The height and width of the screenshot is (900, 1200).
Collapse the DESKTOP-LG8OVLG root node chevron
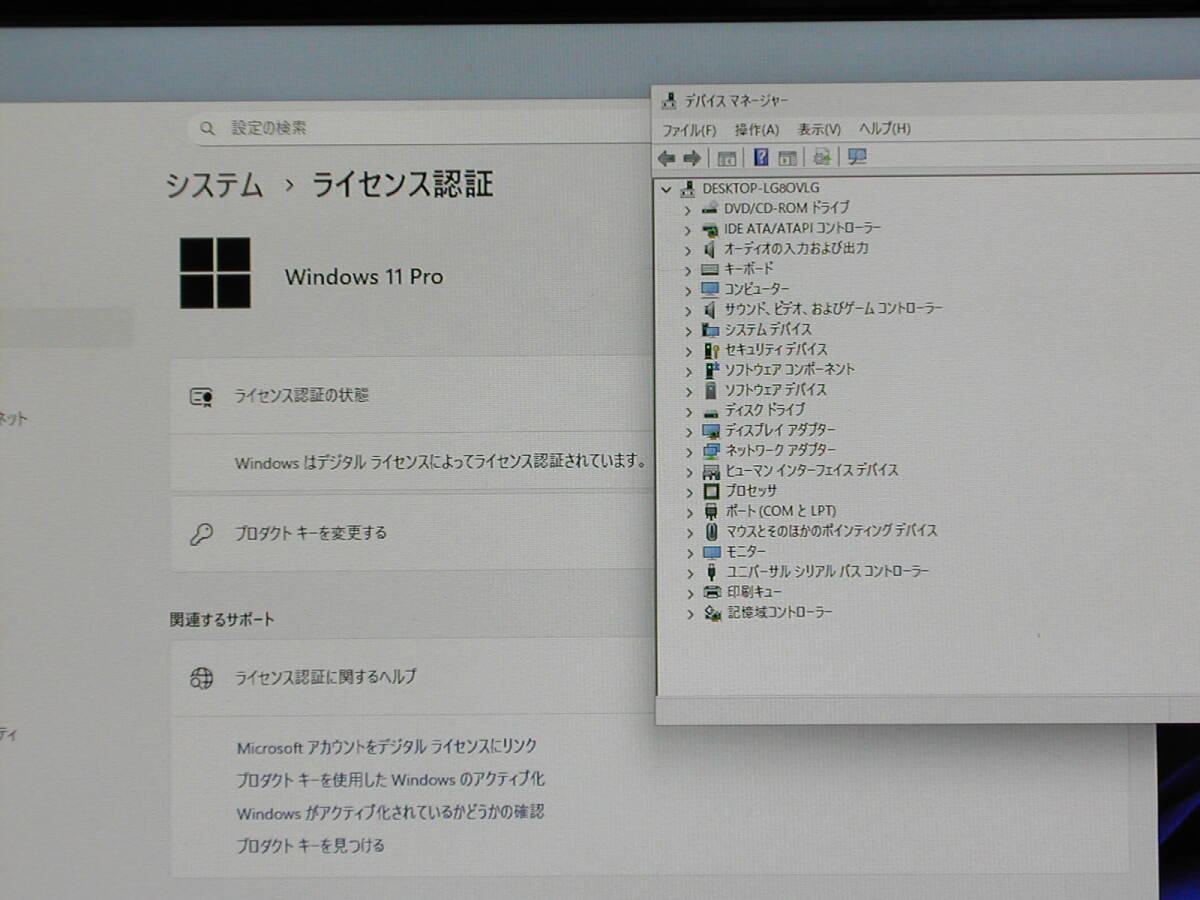pyautogui.click(x=666, y=188)
